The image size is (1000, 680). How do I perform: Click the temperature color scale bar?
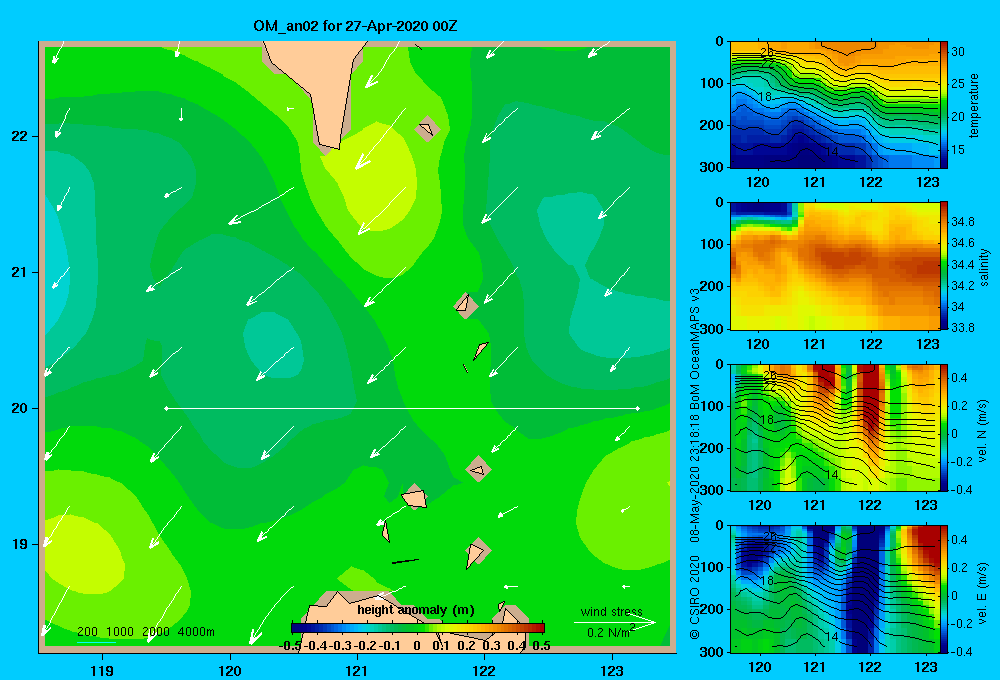944,105
